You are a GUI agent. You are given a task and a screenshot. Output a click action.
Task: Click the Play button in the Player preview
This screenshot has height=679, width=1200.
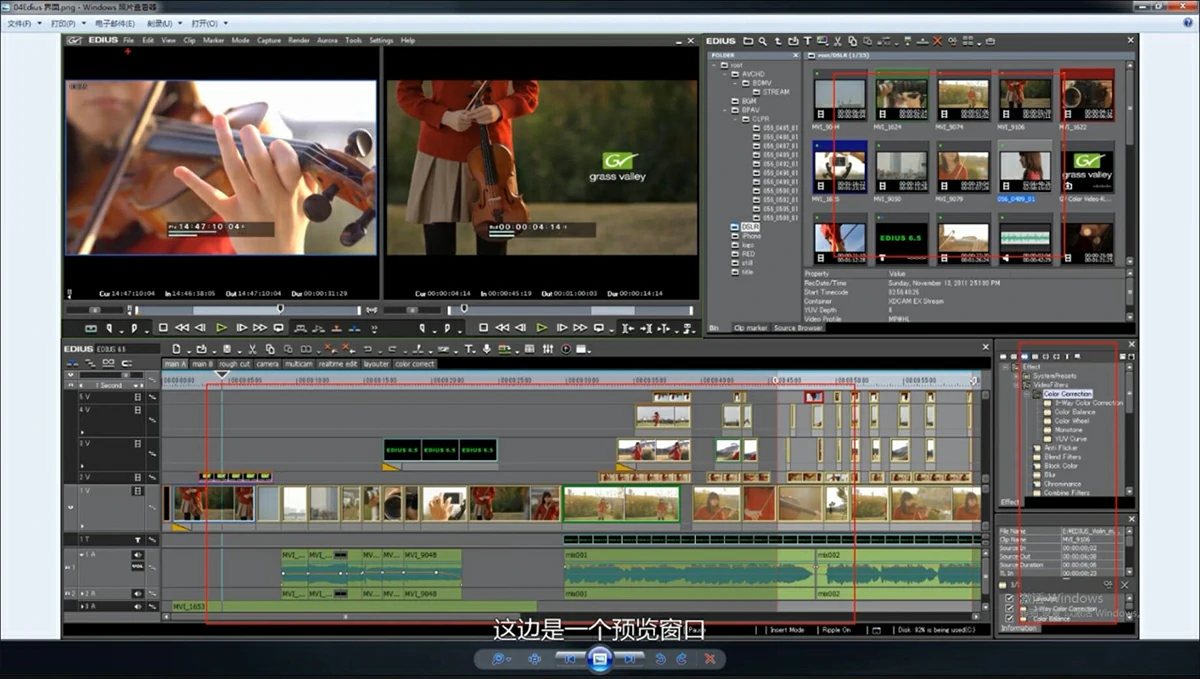coord(222,328)
